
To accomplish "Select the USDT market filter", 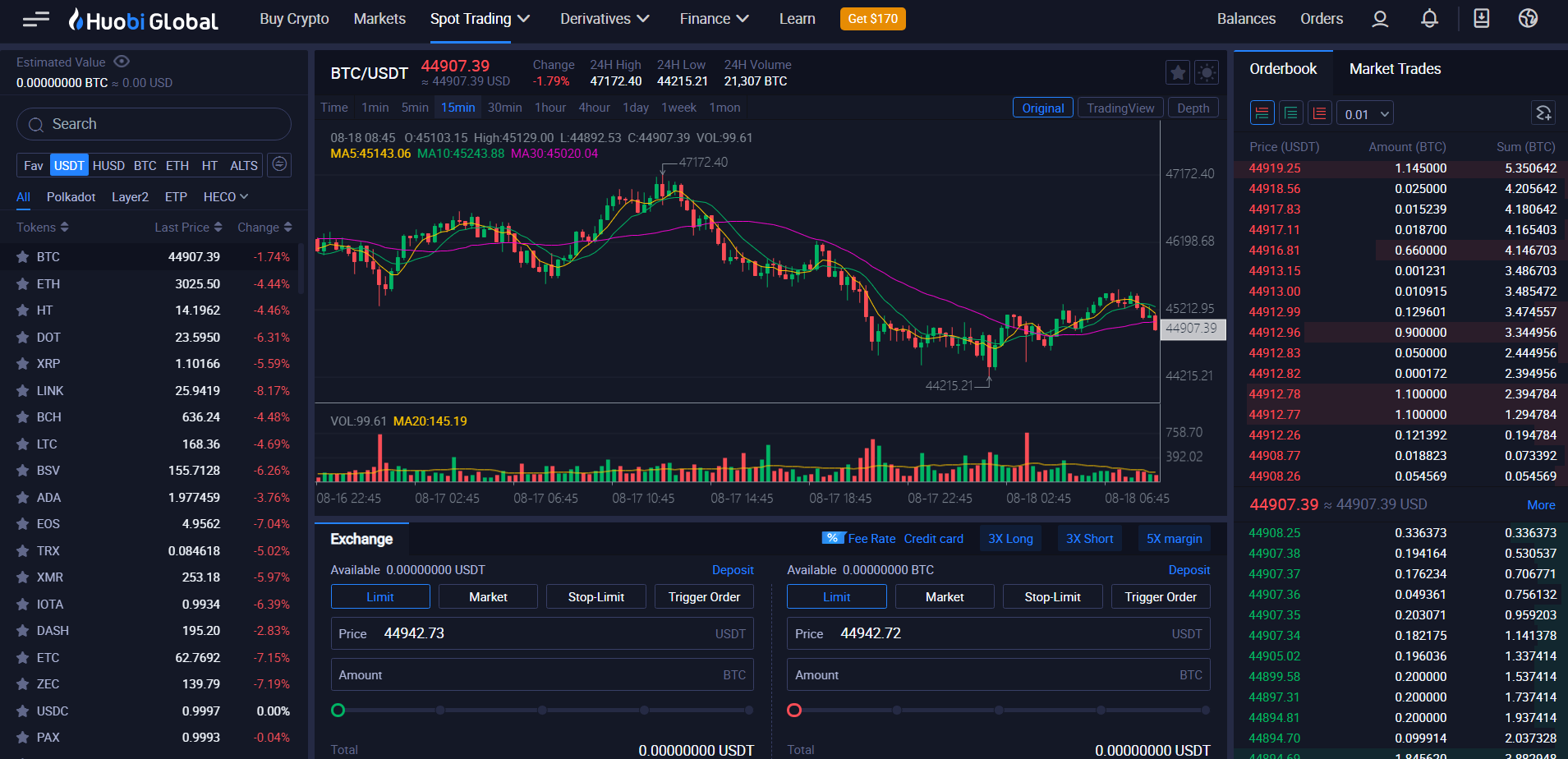I will click(x=69, y=165).
